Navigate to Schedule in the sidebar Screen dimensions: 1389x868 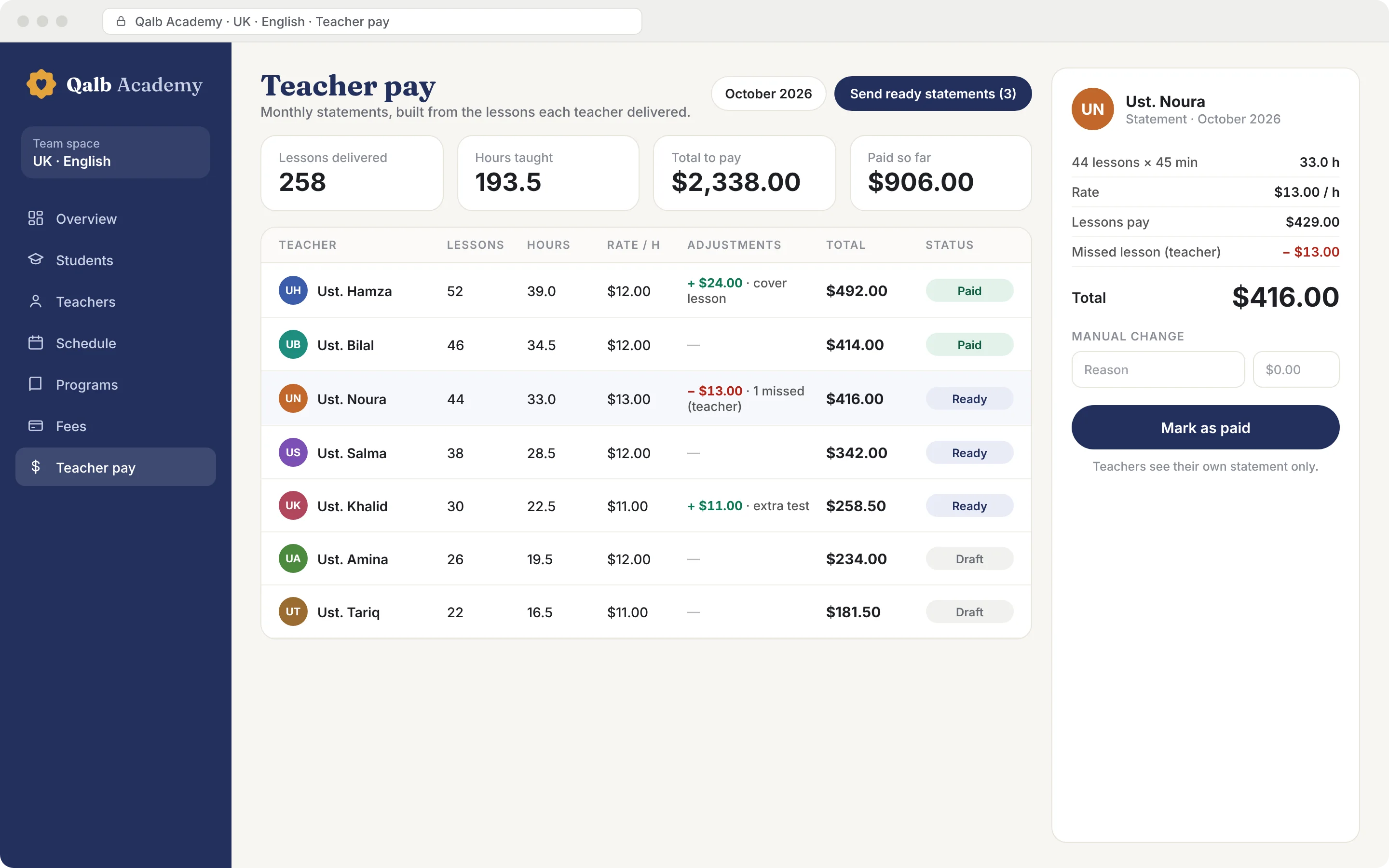click(115, 343)
